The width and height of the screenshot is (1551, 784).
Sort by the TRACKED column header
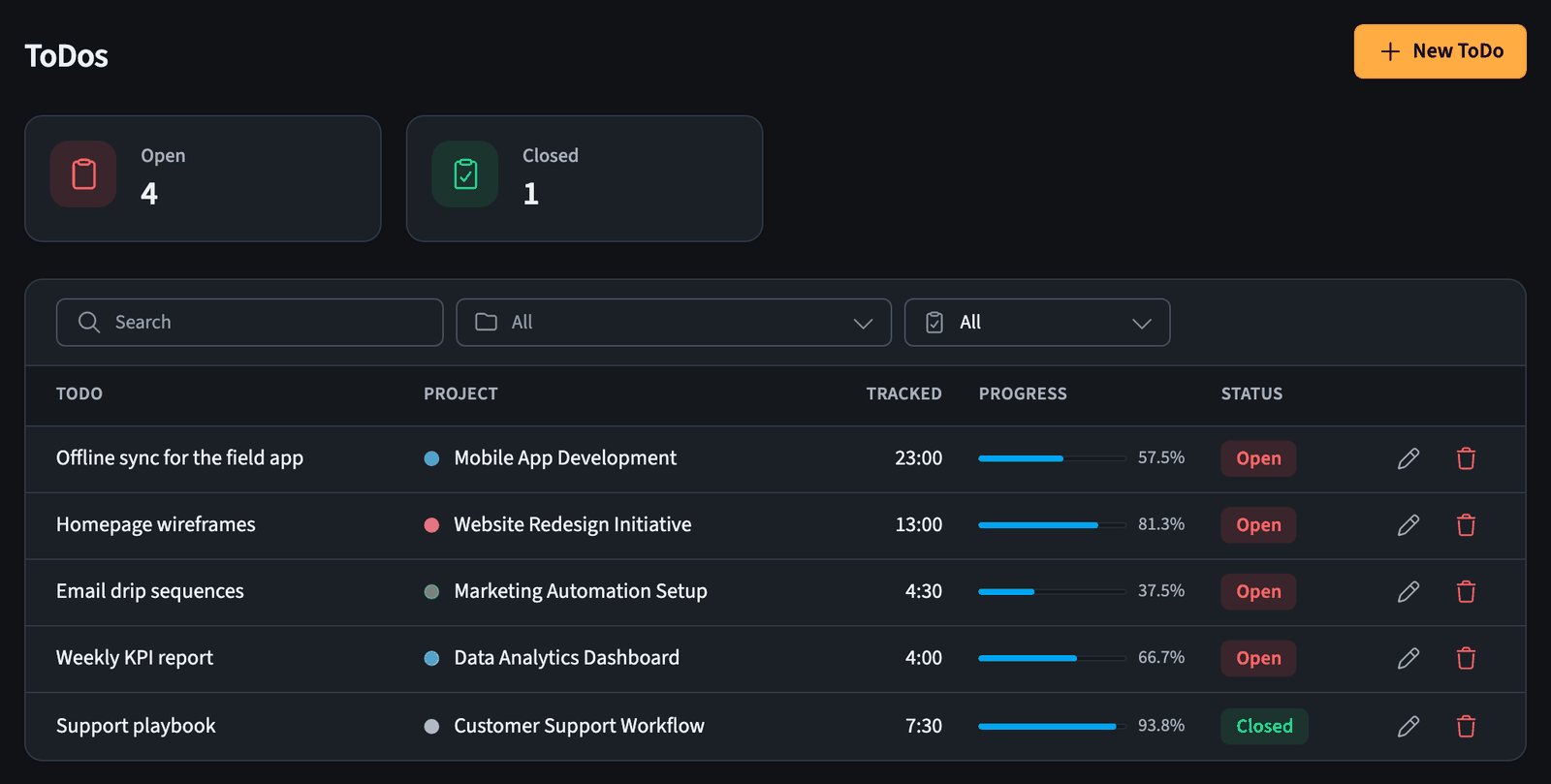tap(903, 394)
